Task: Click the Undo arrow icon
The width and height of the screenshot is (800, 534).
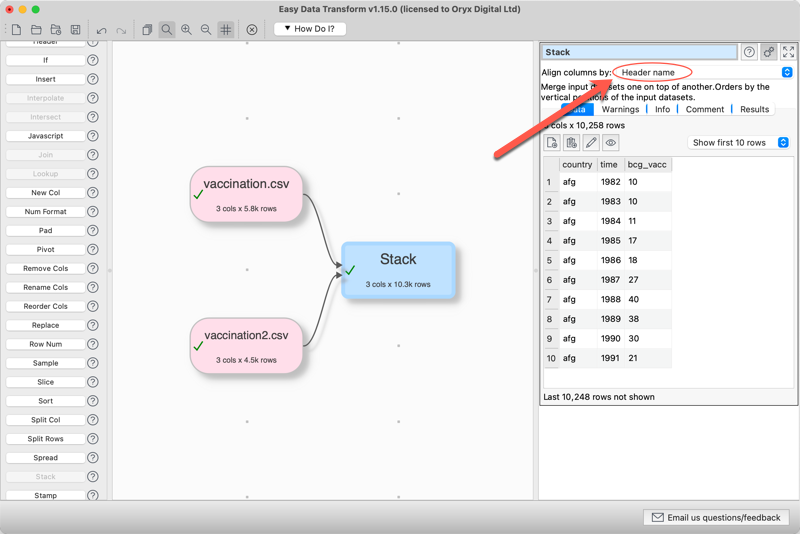Action: coord(101,30)
